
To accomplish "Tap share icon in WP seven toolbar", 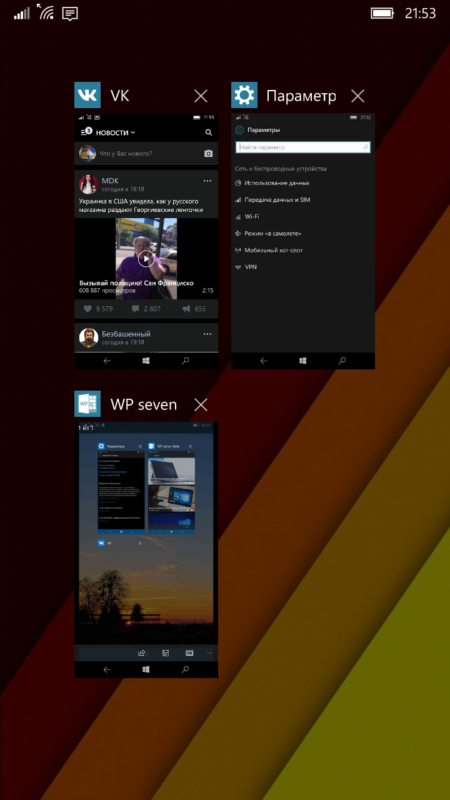I will [142, 653].
